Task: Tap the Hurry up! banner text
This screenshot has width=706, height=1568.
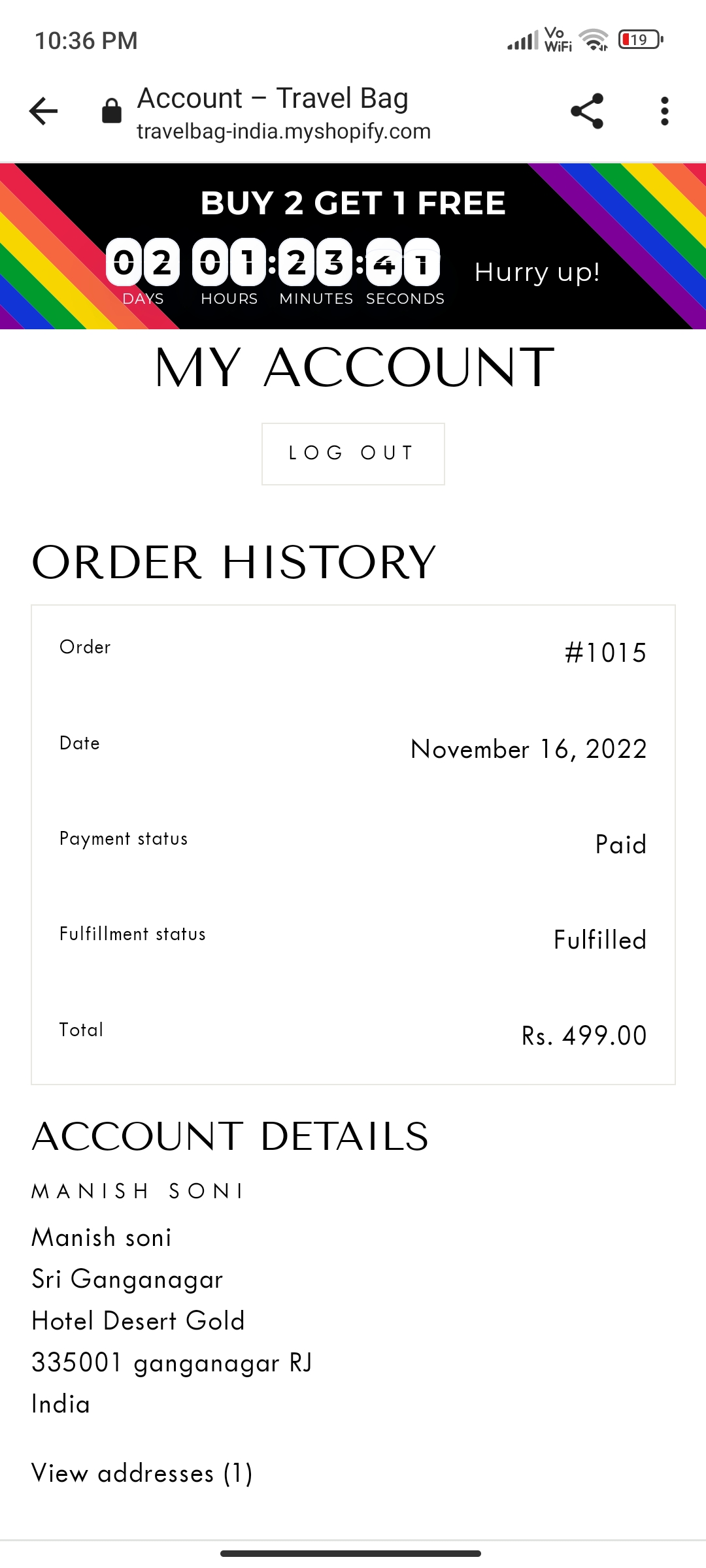Action: tap(537, 272)
